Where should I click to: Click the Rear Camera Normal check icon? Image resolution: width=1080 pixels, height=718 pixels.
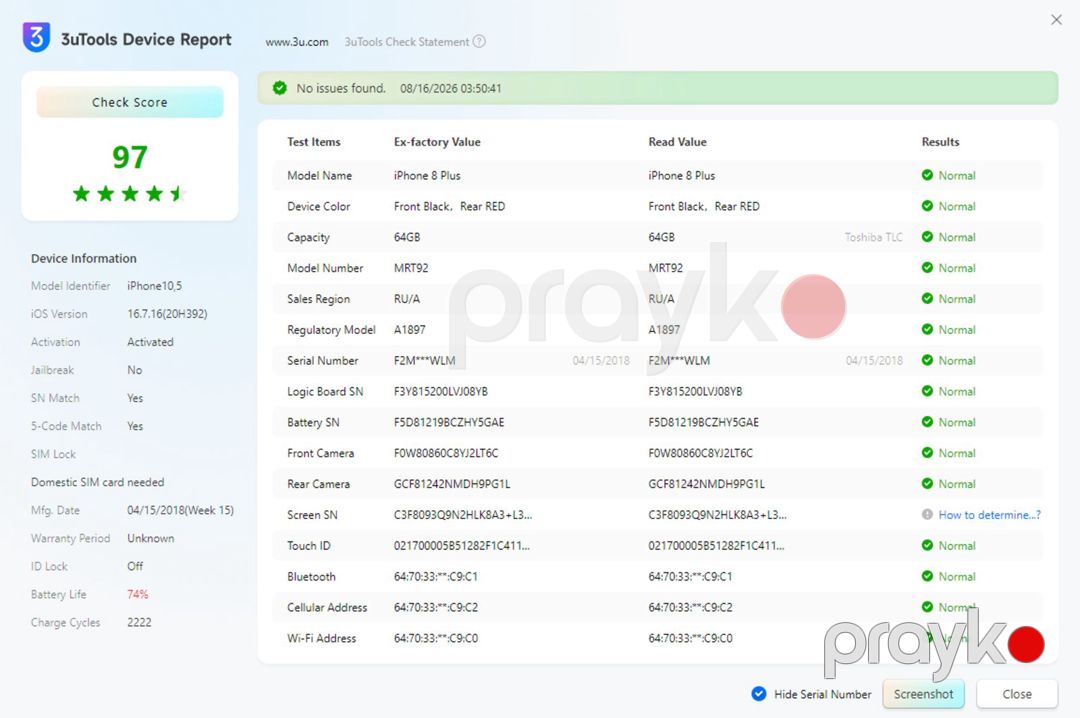click(927, 484)
